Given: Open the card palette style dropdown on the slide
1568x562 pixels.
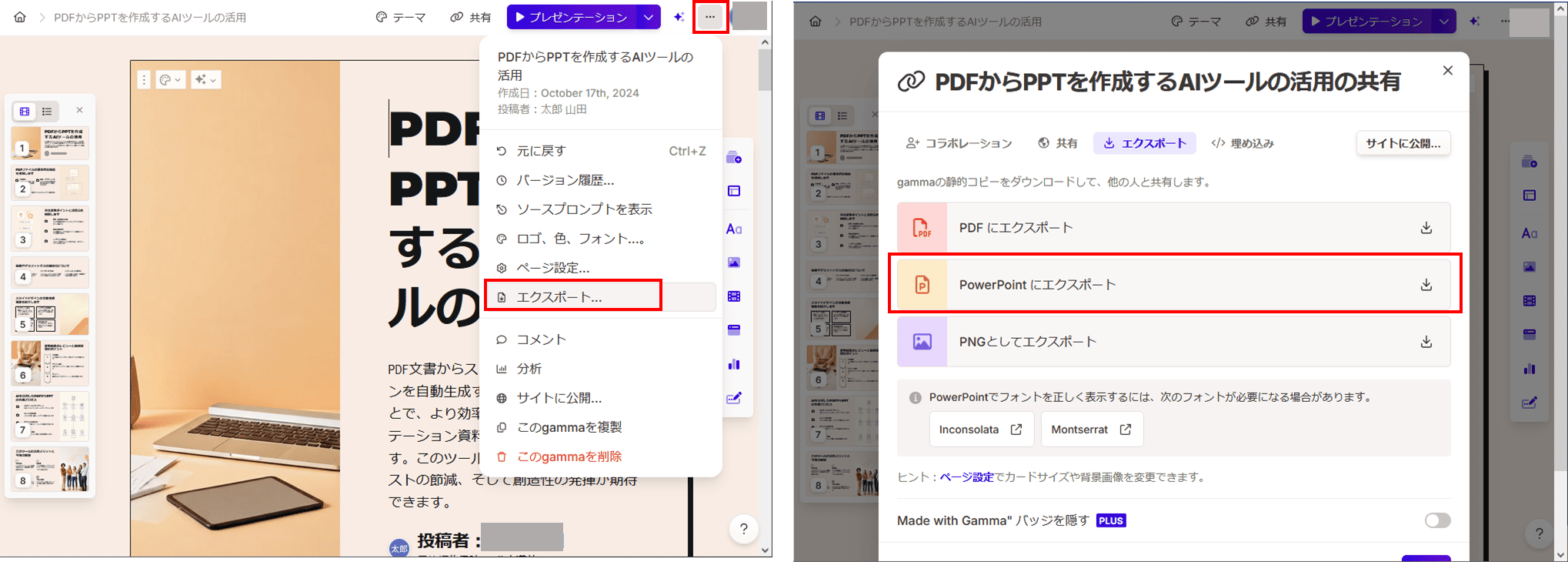Looking at the screenshot, I should click(x=171, y=79).
